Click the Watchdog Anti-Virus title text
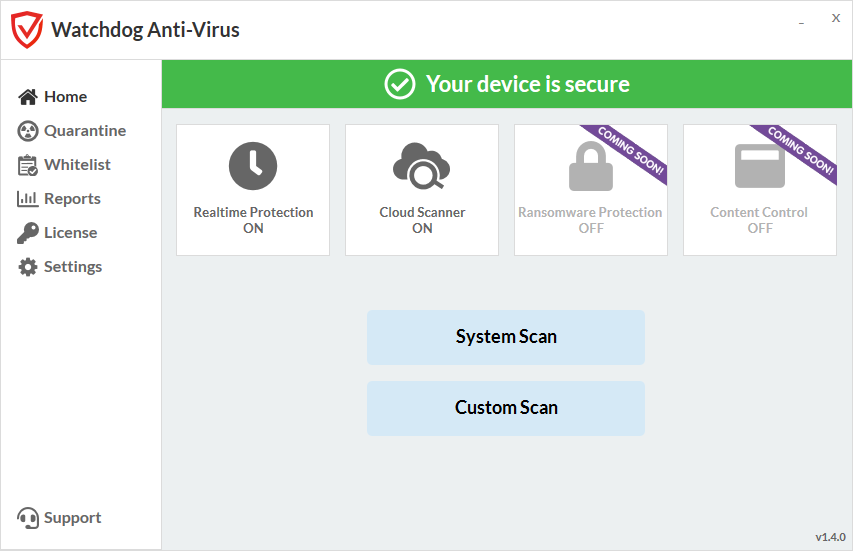Image resolution: width=853 pixels, height=551 pixels. pos(145,30)
